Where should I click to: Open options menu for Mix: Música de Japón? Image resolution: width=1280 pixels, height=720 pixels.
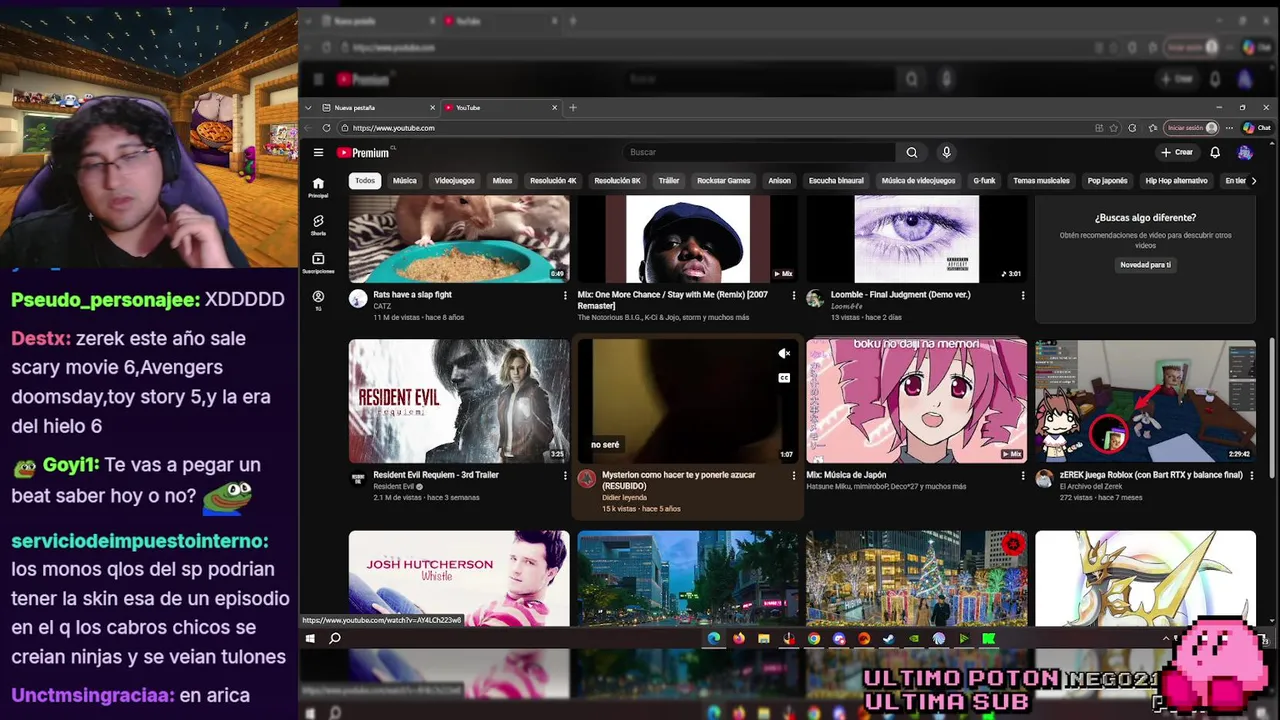tap(1023, 476)
